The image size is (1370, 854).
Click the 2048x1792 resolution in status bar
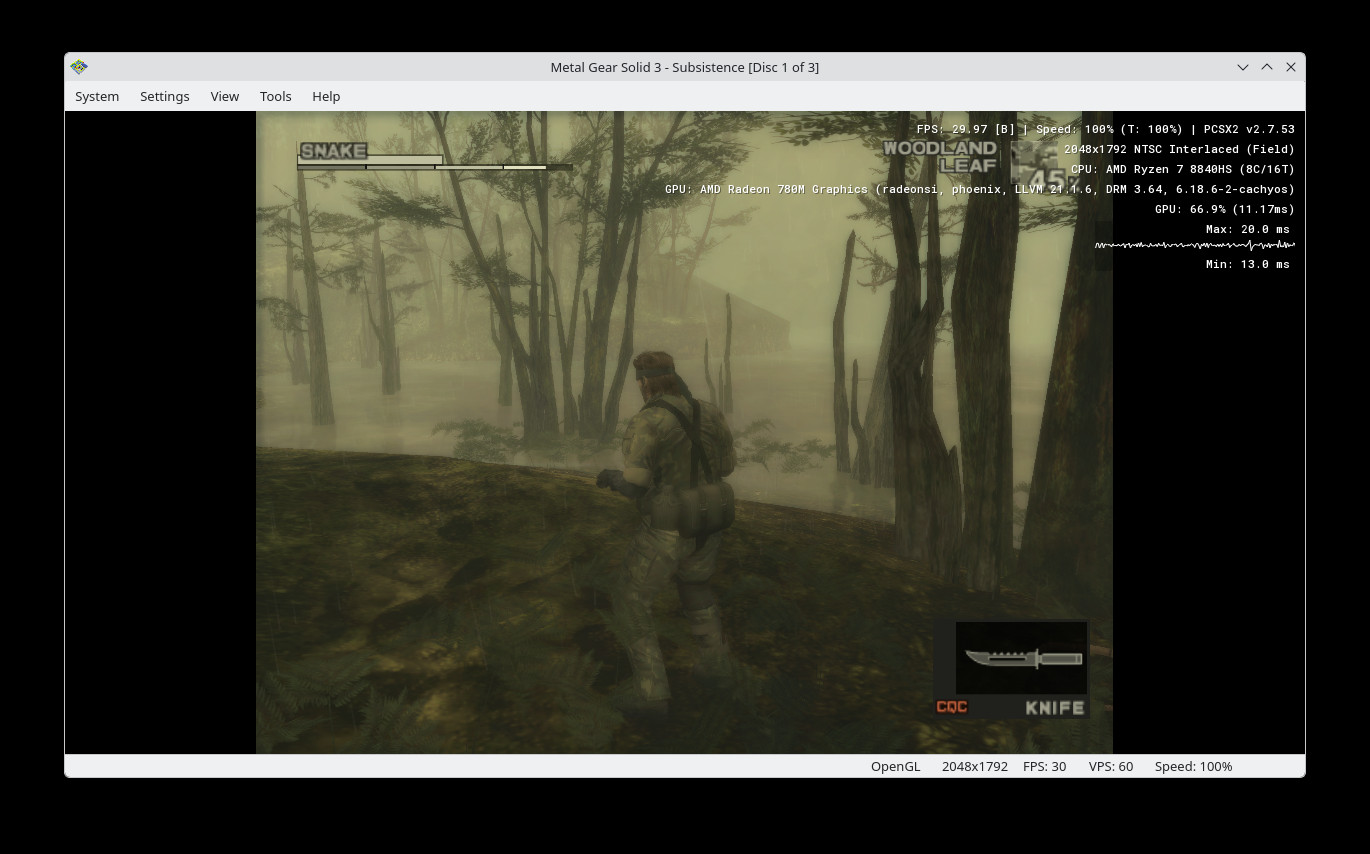[x=975, y=766]
